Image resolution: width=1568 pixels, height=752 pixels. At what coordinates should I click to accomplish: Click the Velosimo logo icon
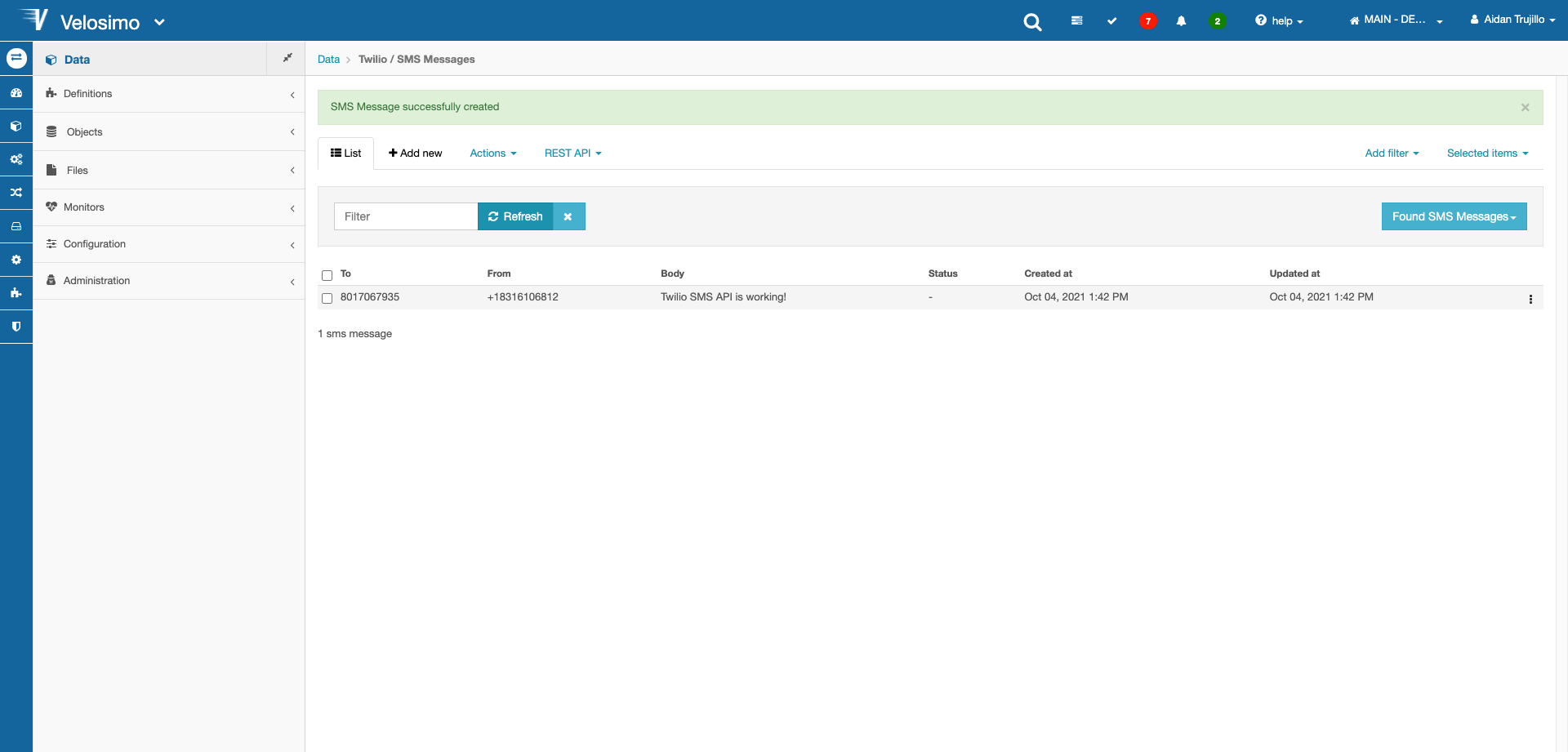pos(34,20)
